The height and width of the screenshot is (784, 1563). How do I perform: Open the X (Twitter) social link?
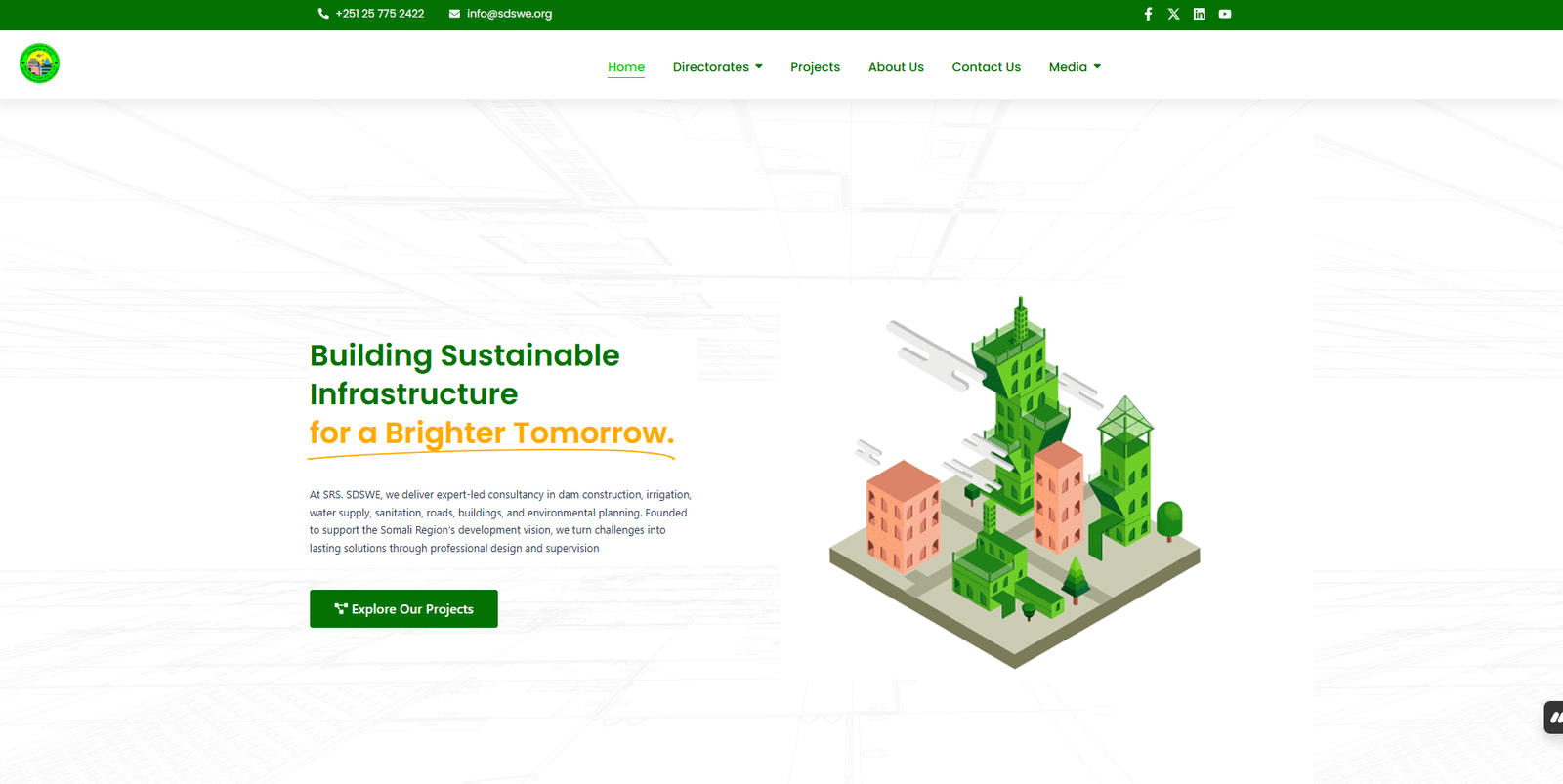(1173, 14)
